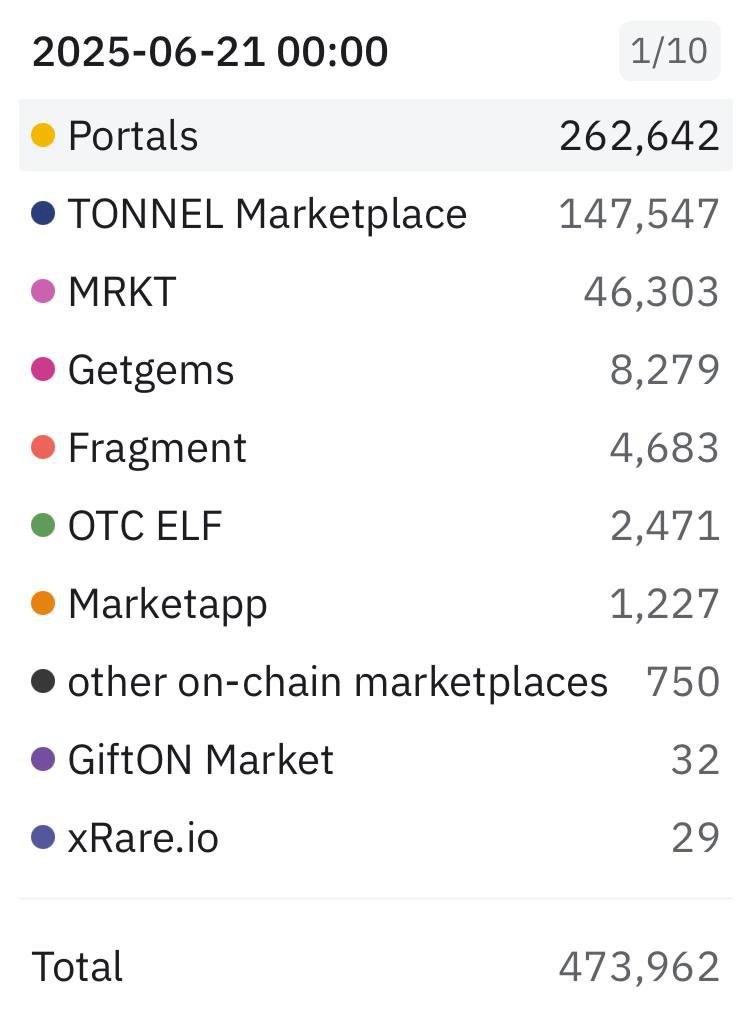Open the 1/10 page indicator badge
The height and width of the screenshot is (1019, 749).
669,51
